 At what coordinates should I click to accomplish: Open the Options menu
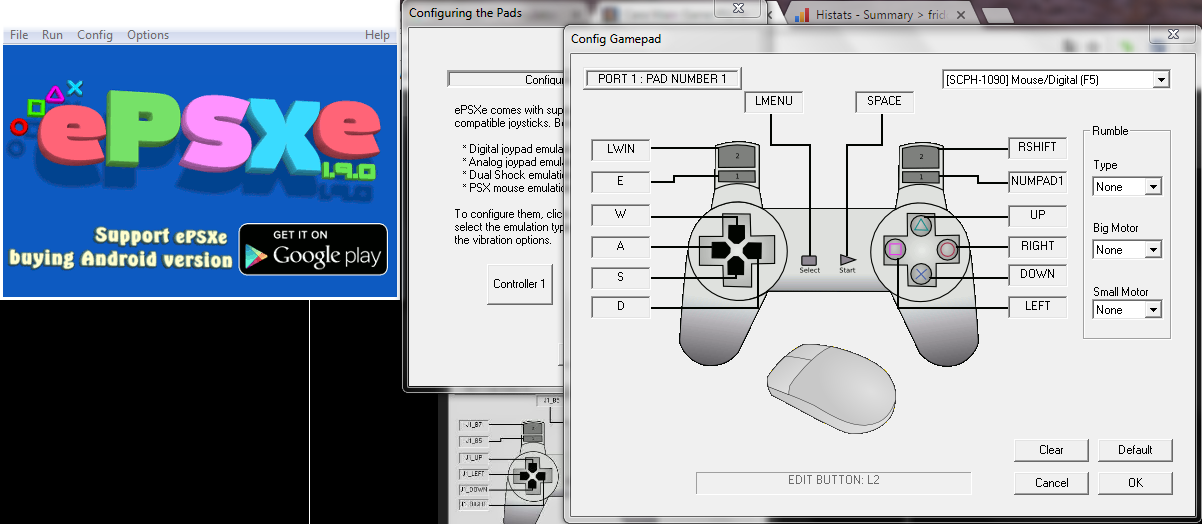pos(148,35)
